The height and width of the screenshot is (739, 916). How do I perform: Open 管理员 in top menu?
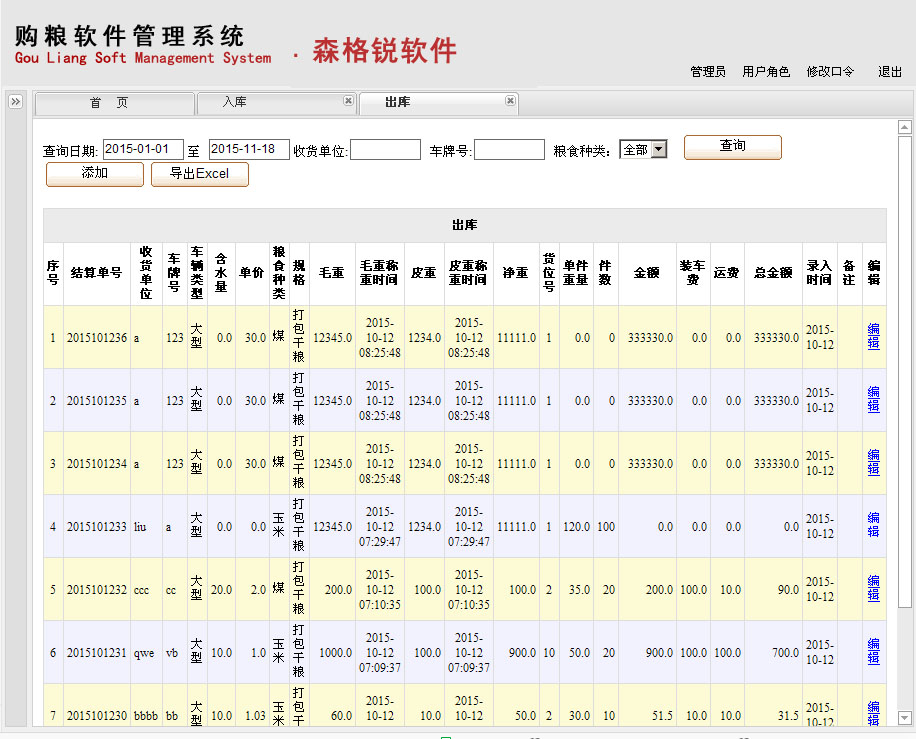(x=708, y=72)
